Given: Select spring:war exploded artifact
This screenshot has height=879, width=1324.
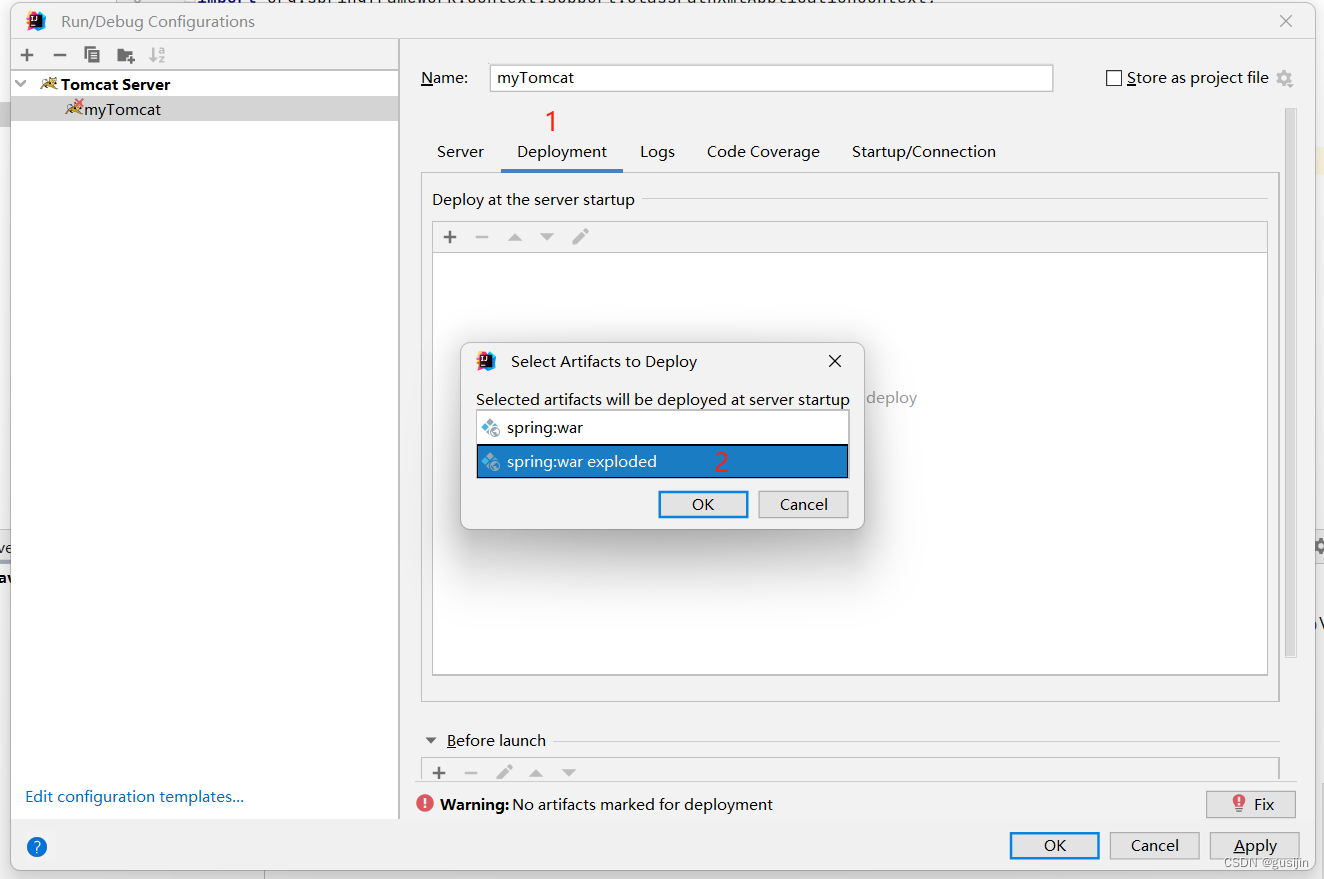Looking at the screenshot, I should point(662,461).
